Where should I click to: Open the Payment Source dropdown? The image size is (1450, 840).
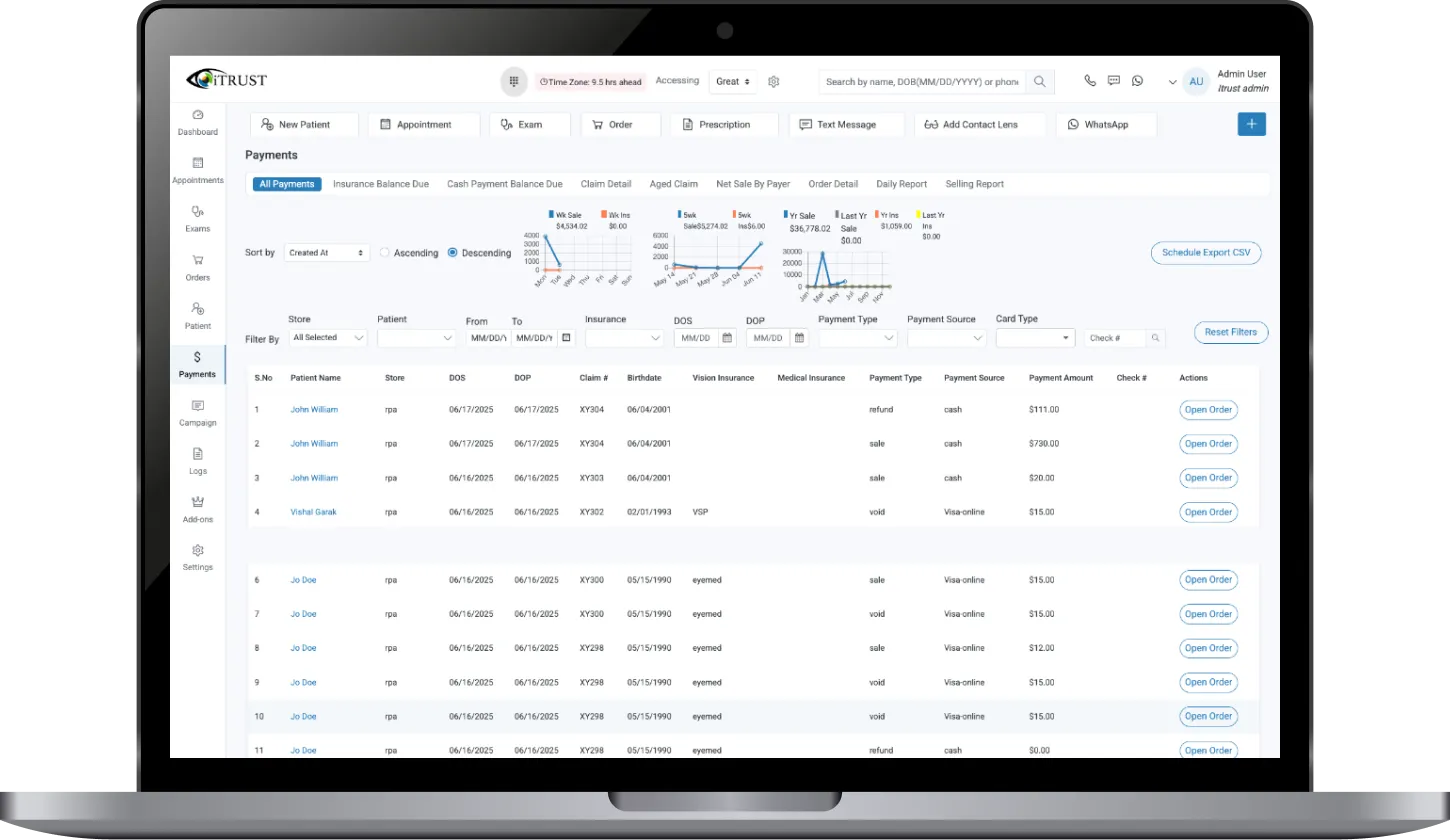pyautogui.click(x=947, y=338)
